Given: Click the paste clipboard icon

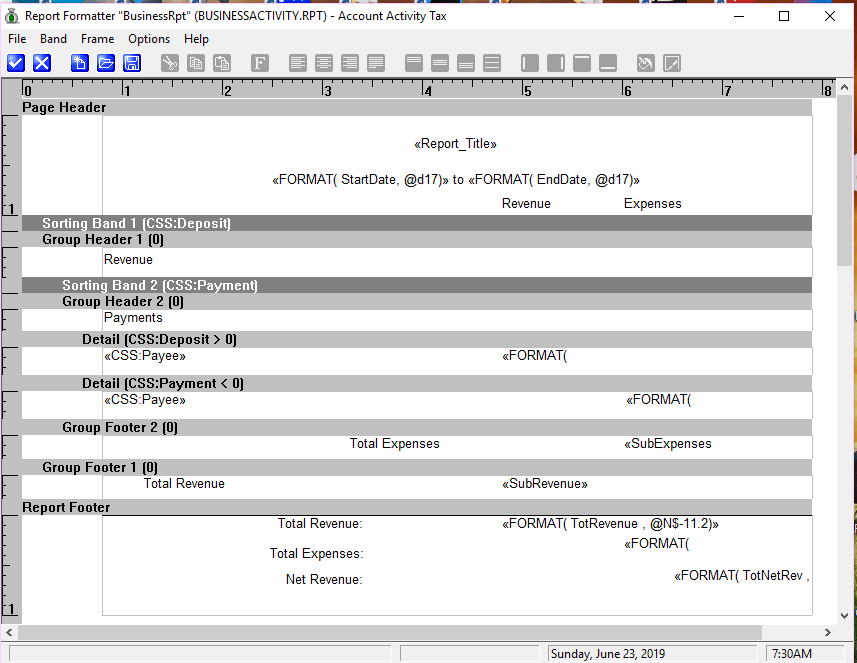Looking at the screenshot, I should [222, 63].
